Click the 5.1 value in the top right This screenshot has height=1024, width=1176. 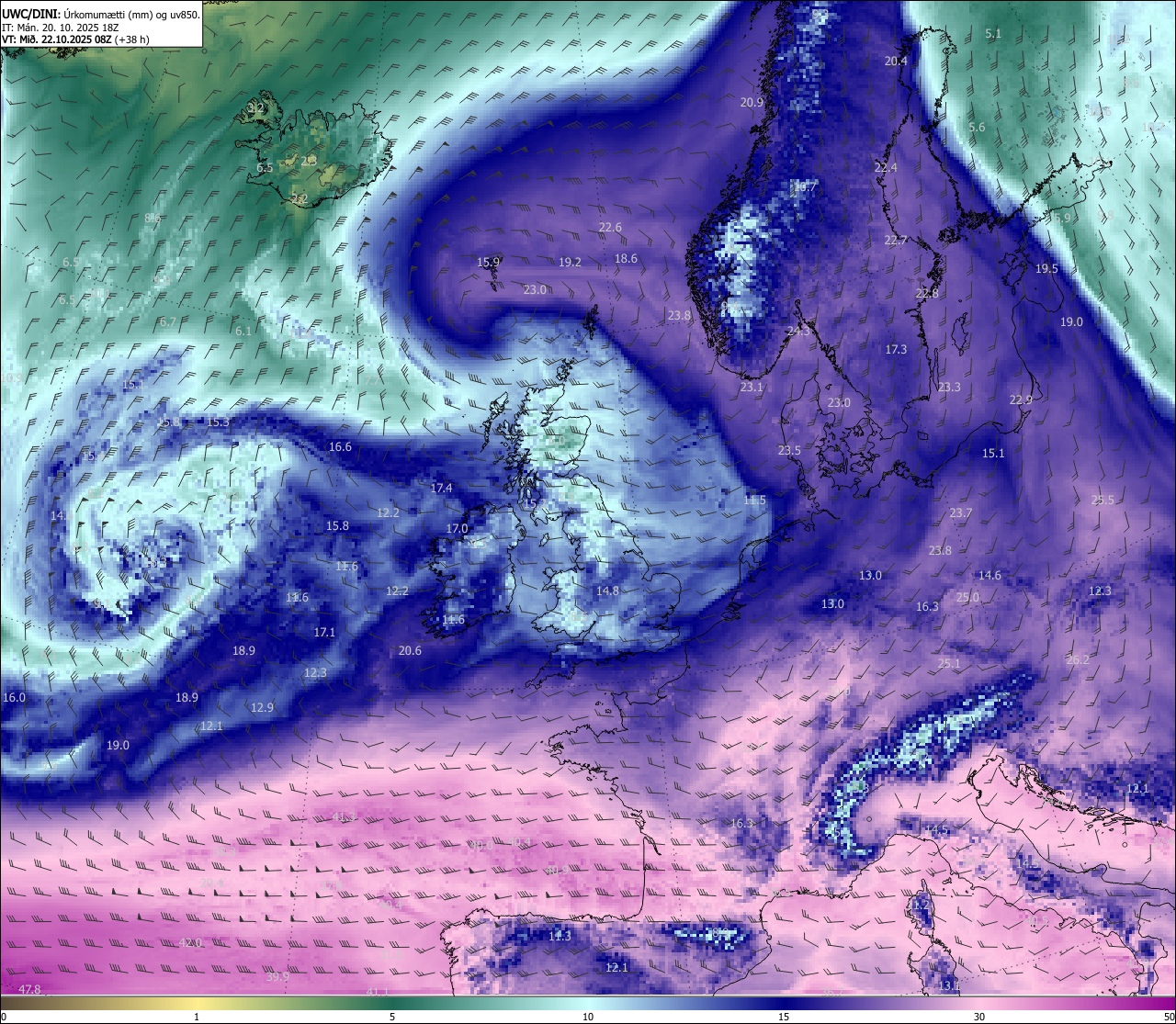tap(993, 34)
